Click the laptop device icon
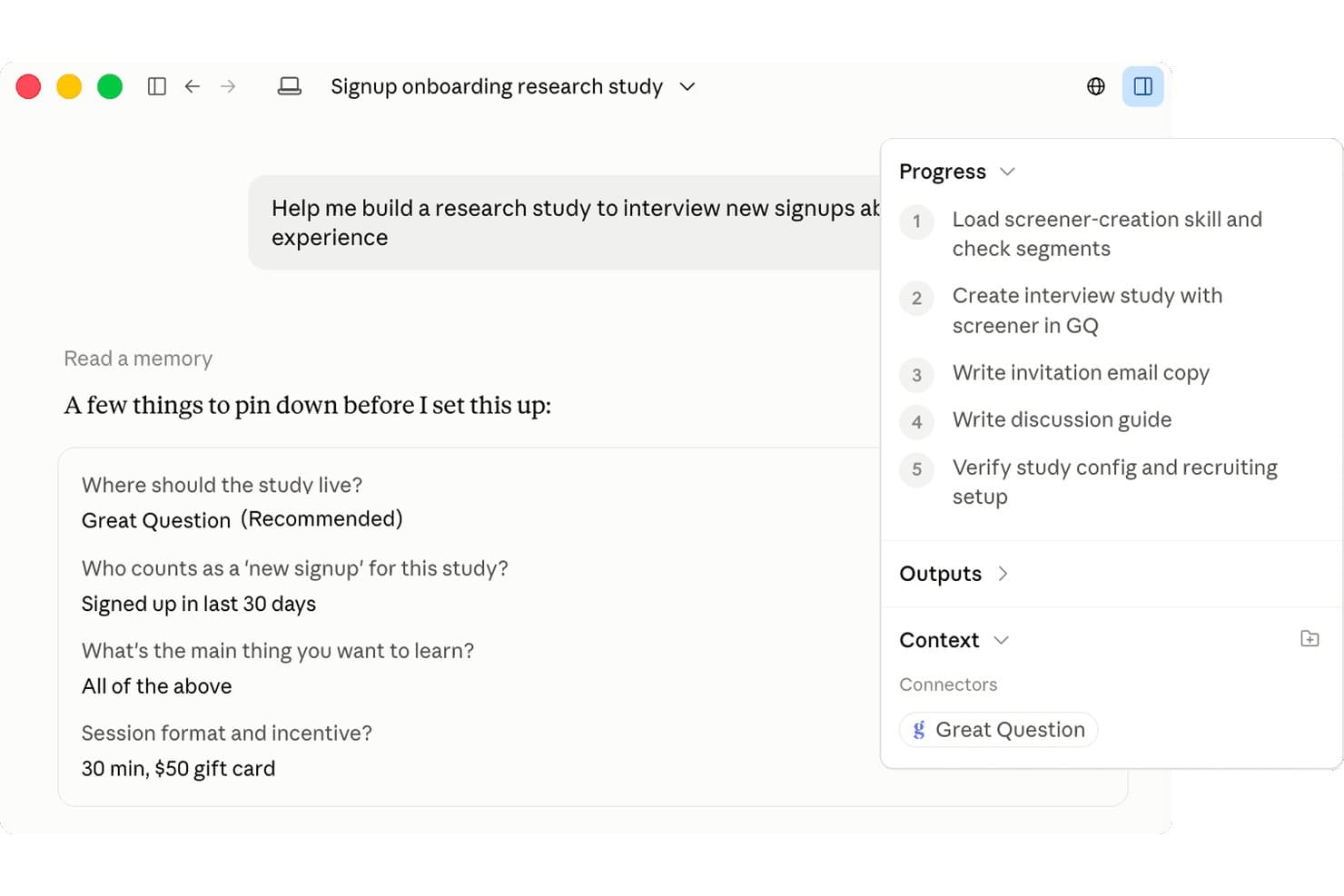Viewport: 1344px width, 896px height. click(290, 86)
